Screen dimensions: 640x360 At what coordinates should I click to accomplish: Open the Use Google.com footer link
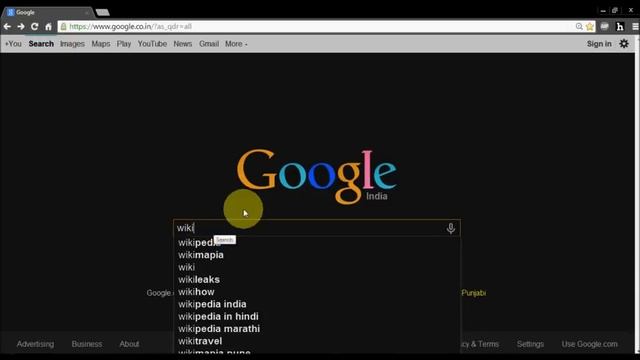(x=589, y=344)
